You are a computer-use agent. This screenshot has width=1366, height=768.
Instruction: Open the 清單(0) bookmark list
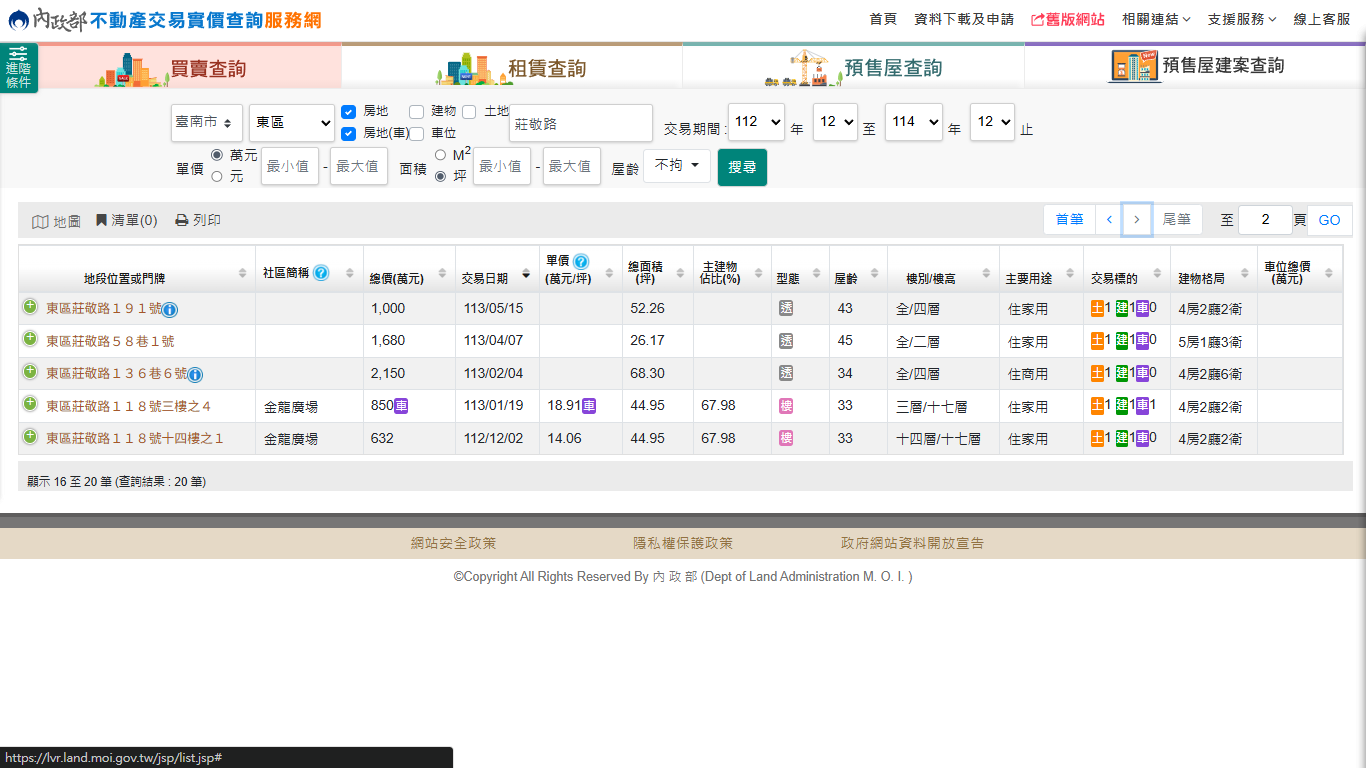click(126, 221)
